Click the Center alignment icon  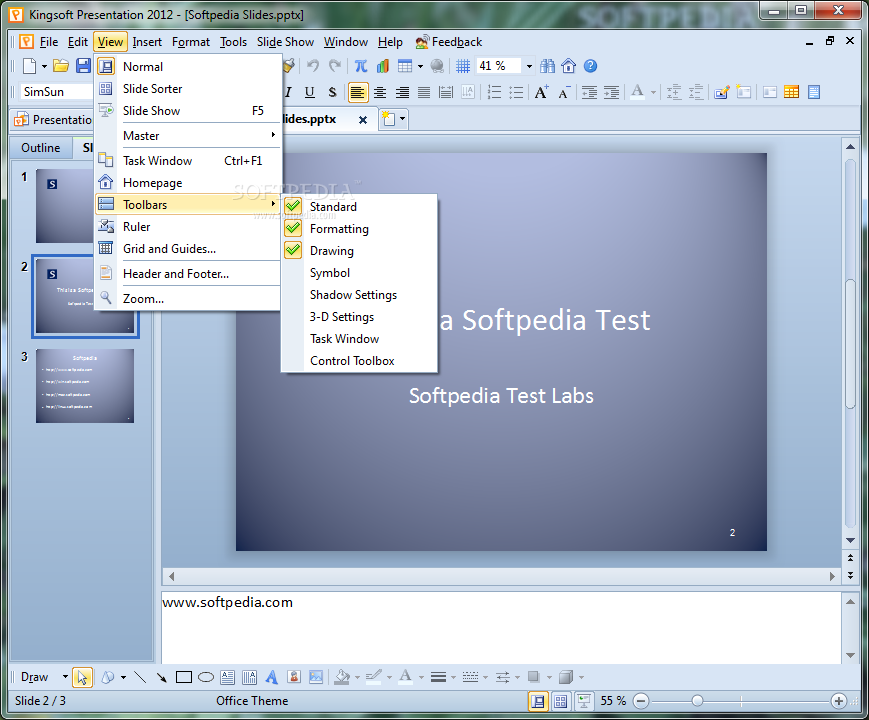tap(380, 92)
